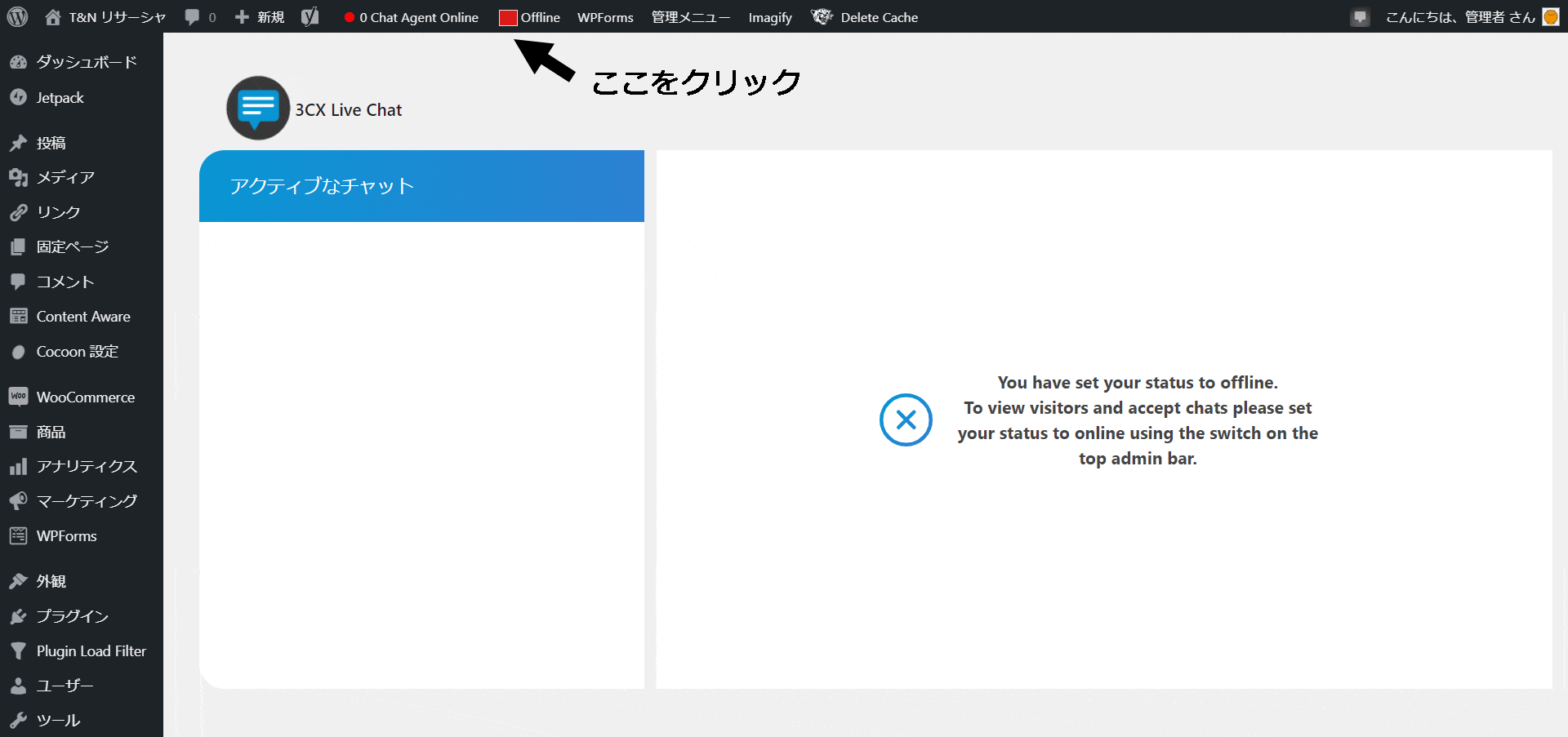Image resolution: width=1568 pixels, height=737 pixels.
Task: Open the comments bubble in the admin bar
Action: [x=193, y=17]
